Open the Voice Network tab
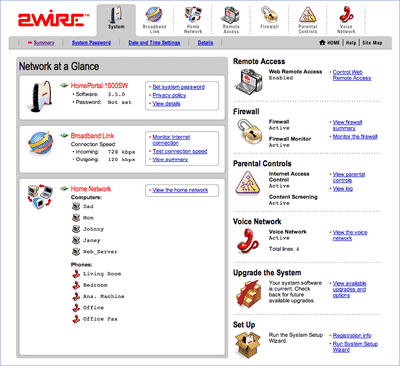This screenshot has width=400, height=366. click(x=346, y=20)
